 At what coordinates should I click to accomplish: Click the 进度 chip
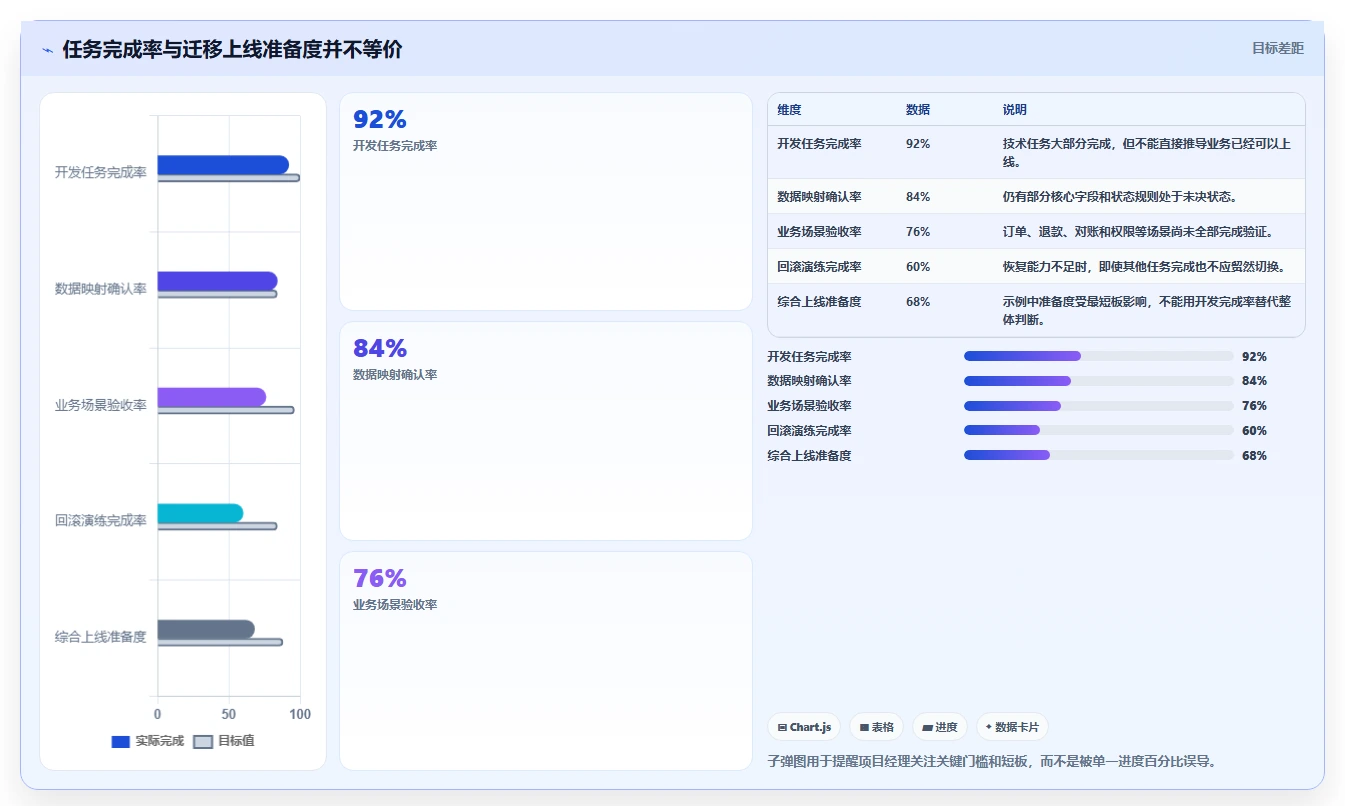click(x=940, y=727)
